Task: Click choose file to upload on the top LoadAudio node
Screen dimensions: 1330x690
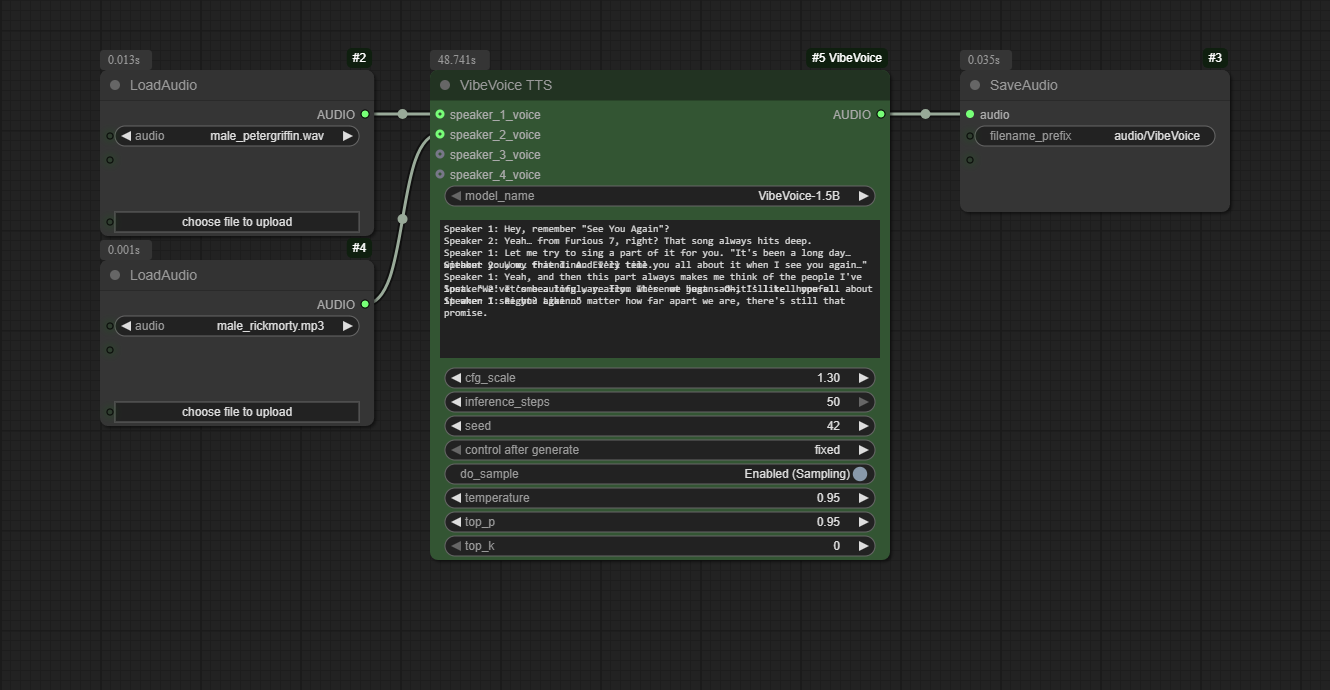Action: coord(237,221)
